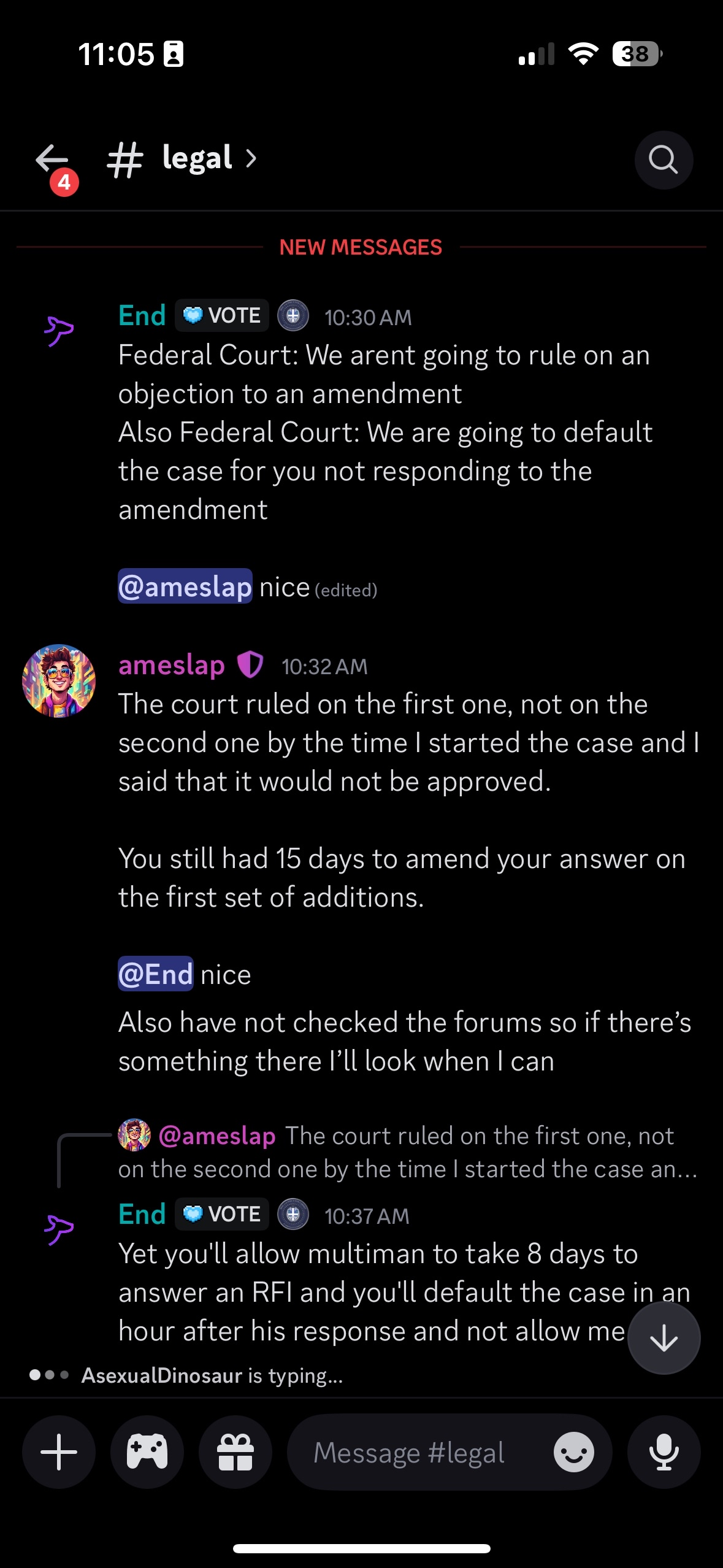Open the @ameslap mention link
Screen dimensions: 723x1568
point(185,586)
